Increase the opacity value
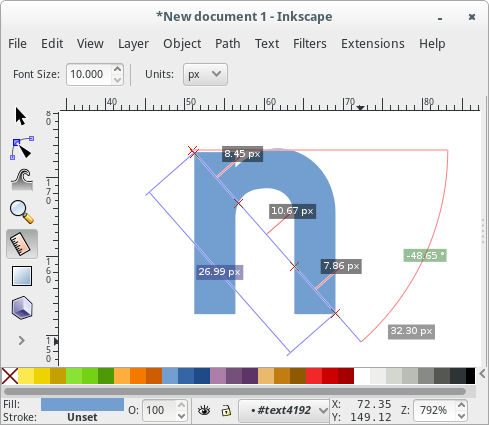489x425 pixels. [181, 405]
